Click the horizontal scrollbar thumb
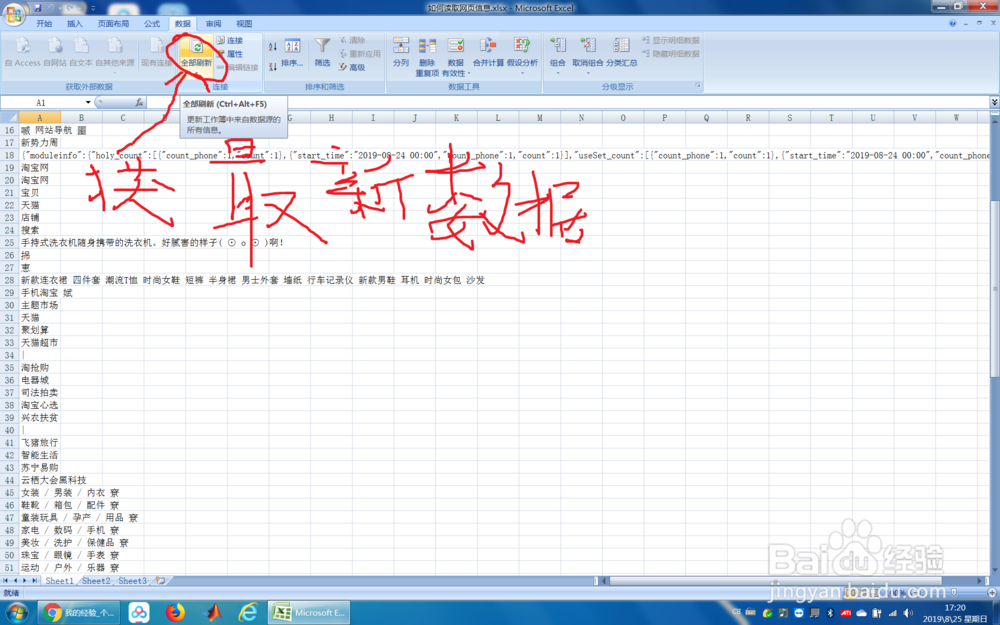Screen dimensions: 1000x625 [x=775, y=581]
